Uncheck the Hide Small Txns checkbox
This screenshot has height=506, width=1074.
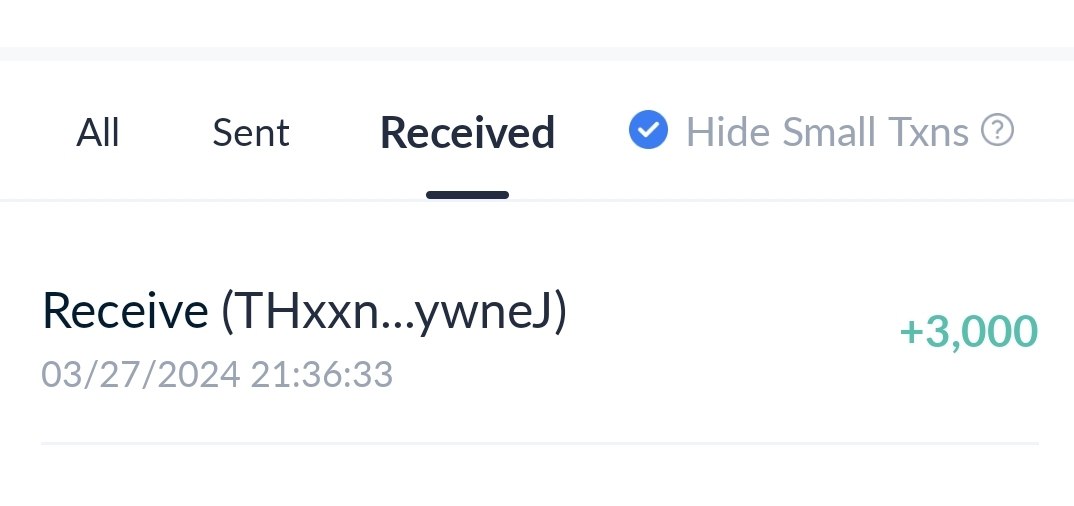648,129
